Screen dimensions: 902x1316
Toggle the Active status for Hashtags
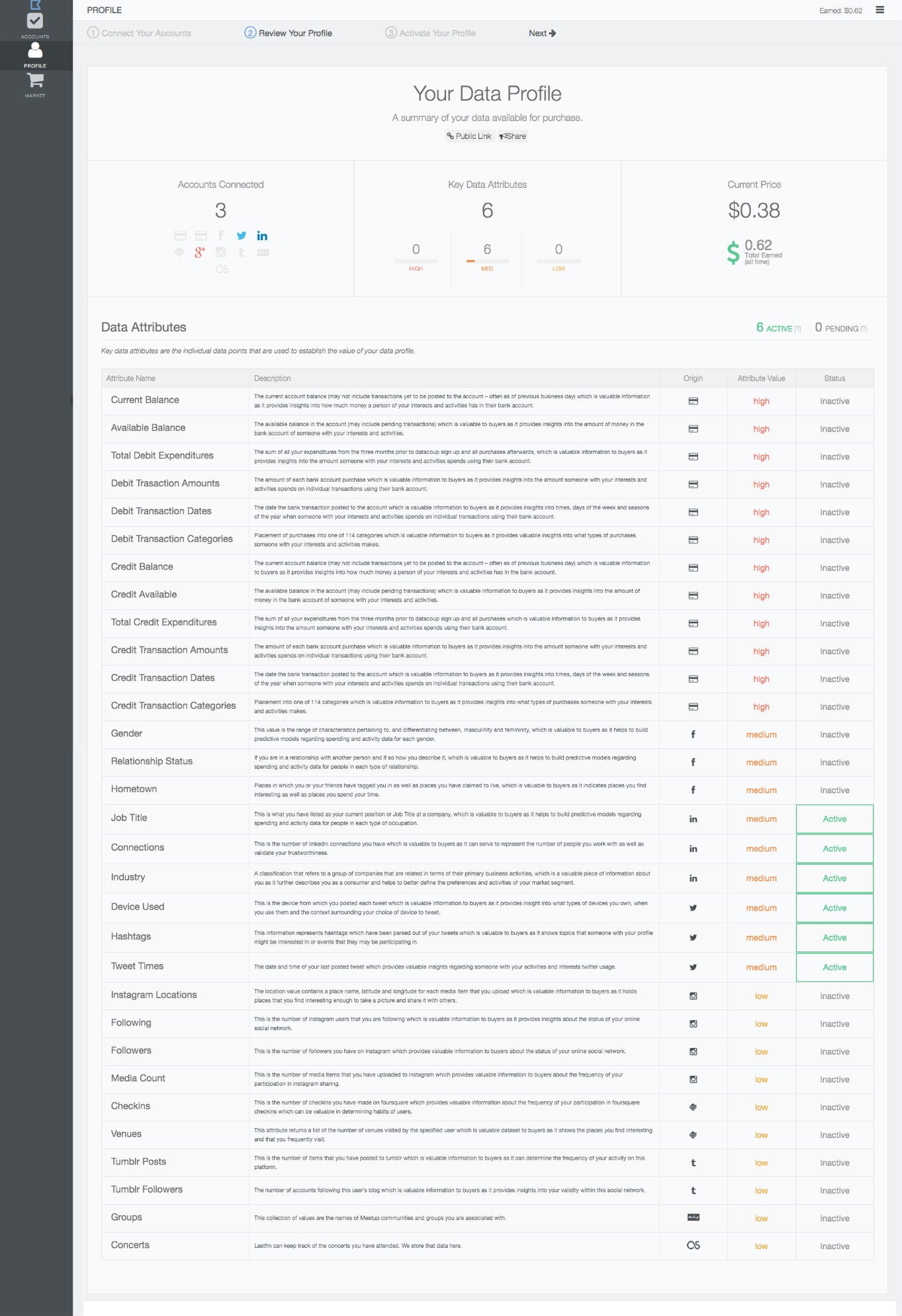834,938
